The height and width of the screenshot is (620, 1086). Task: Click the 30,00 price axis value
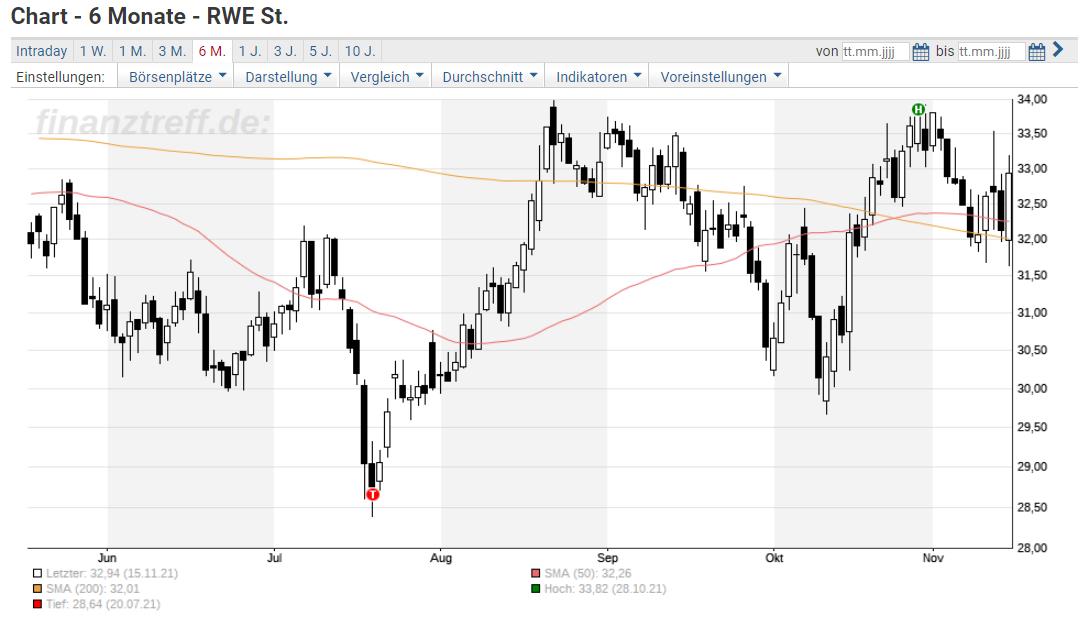coord(1032,389)
